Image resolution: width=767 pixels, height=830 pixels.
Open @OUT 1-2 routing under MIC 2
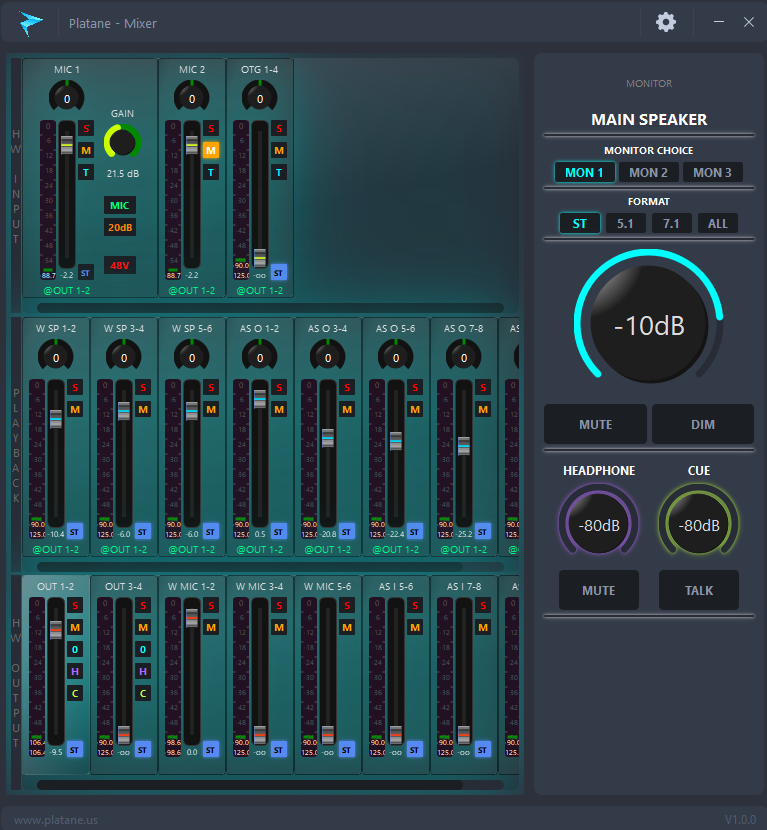(x=192, y=291)
